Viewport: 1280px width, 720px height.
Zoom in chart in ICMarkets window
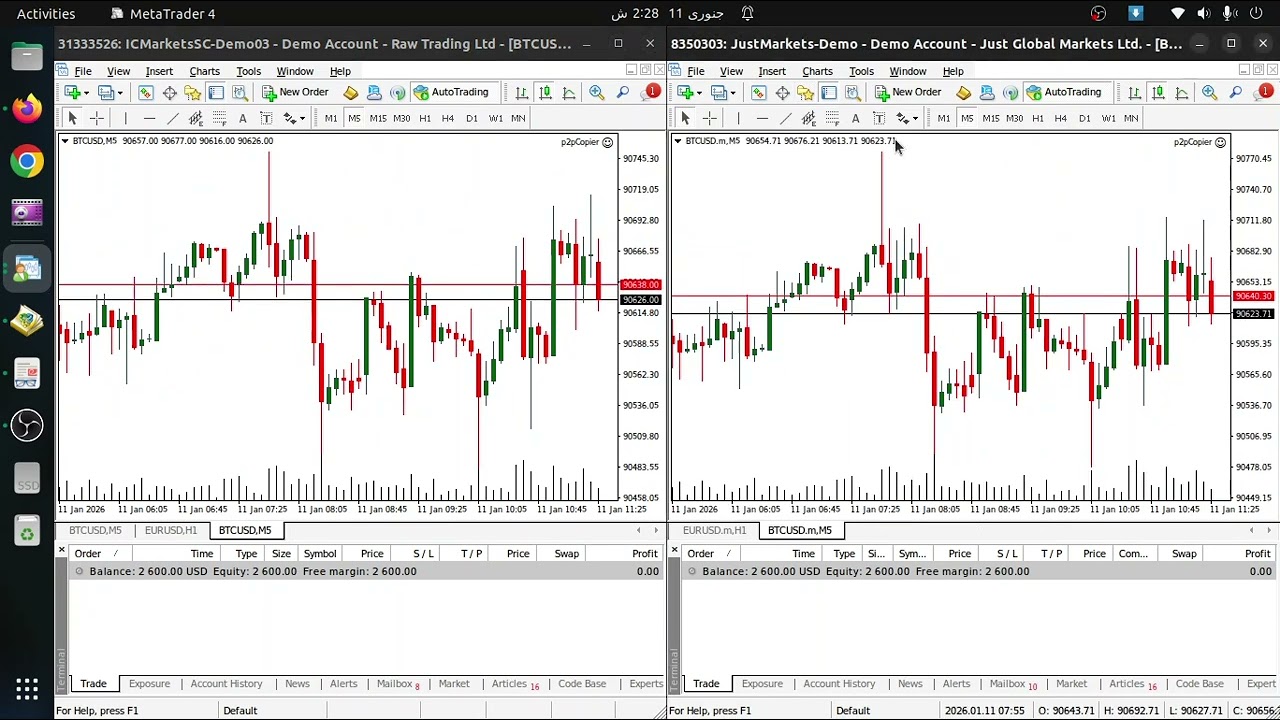(597, 92)
